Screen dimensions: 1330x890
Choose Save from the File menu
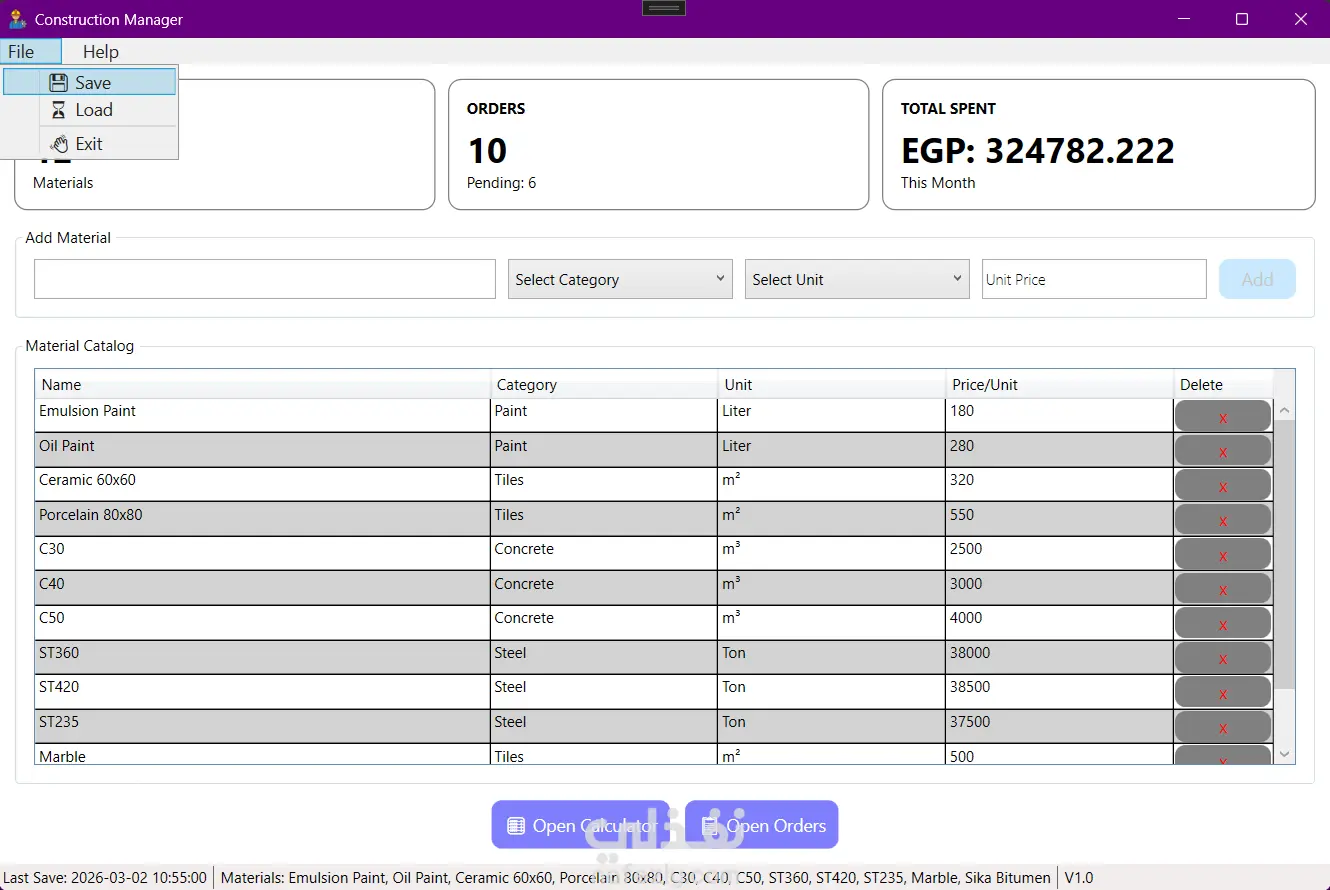click(90, 83)
